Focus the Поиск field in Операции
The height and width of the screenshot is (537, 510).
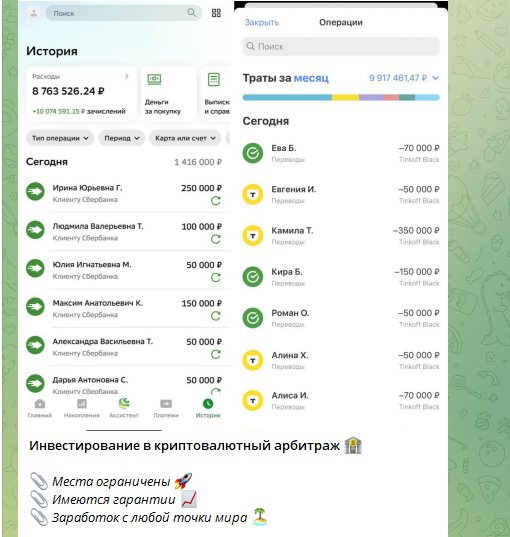341,47
